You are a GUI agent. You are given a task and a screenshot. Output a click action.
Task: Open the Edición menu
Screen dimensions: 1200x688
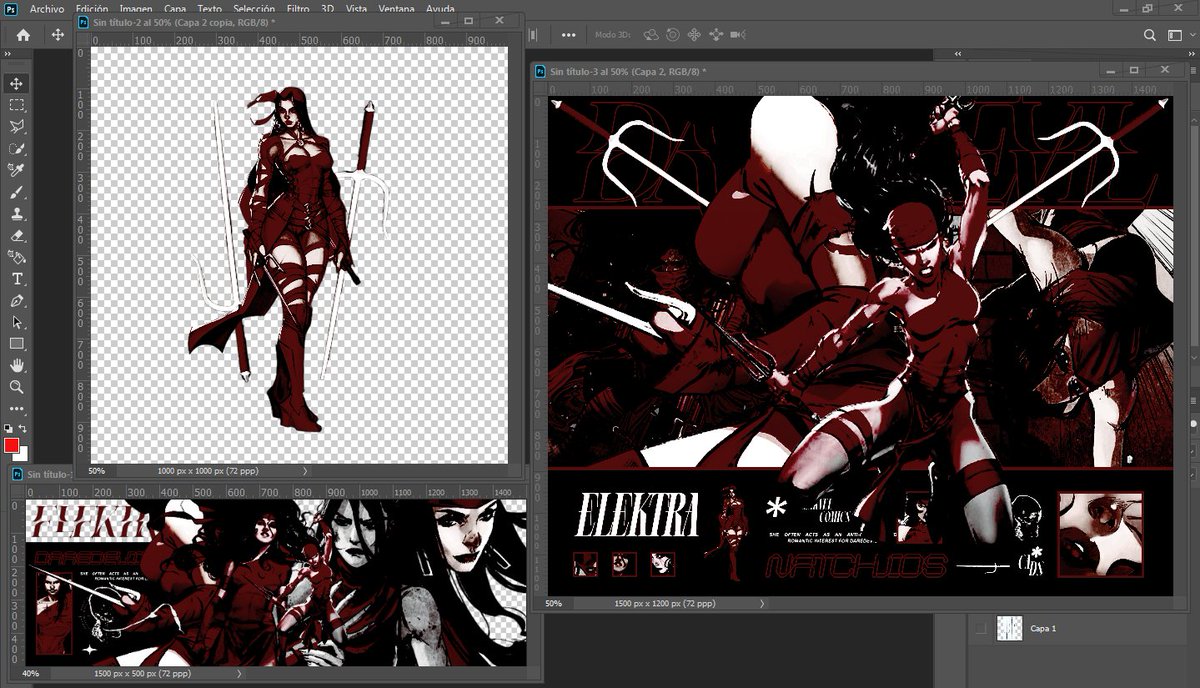point(92,8)
